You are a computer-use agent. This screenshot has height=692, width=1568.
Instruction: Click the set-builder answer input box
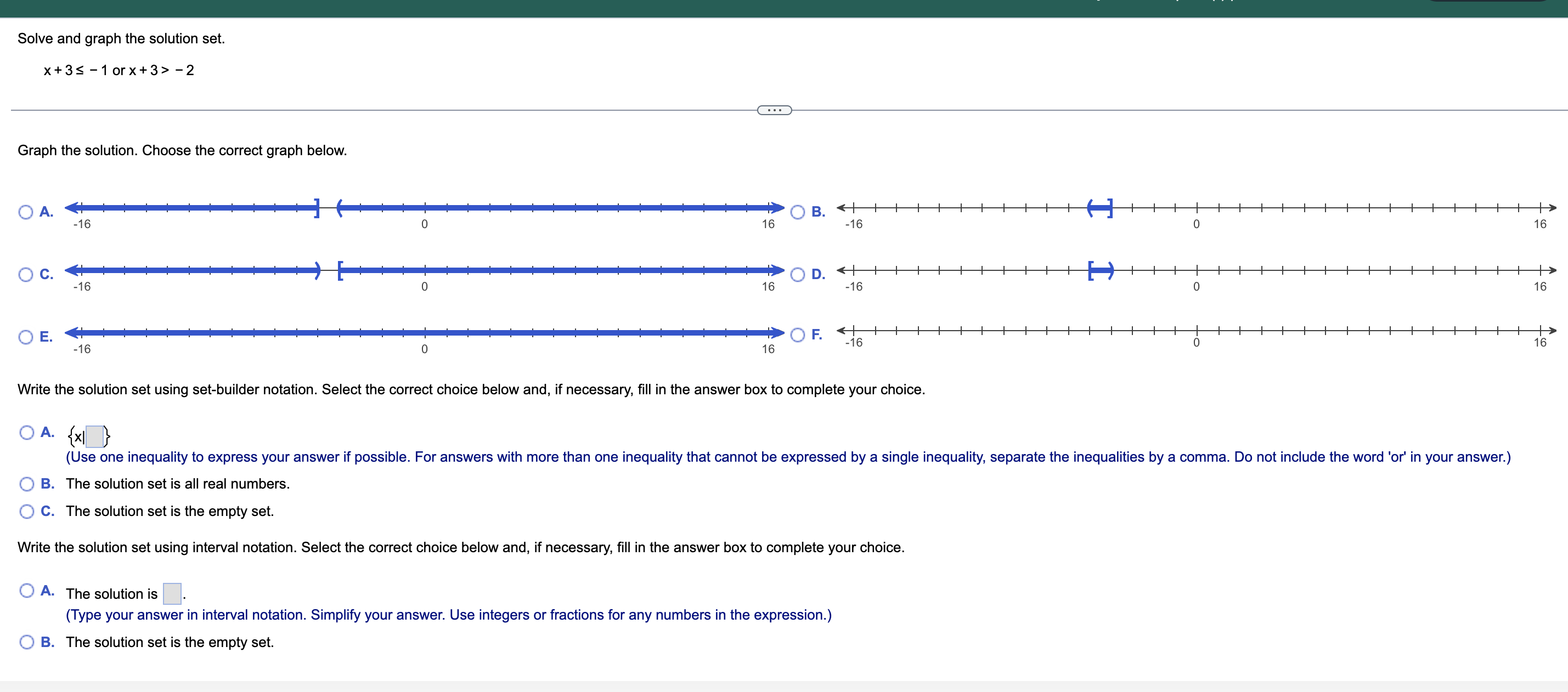pos(95,436)
